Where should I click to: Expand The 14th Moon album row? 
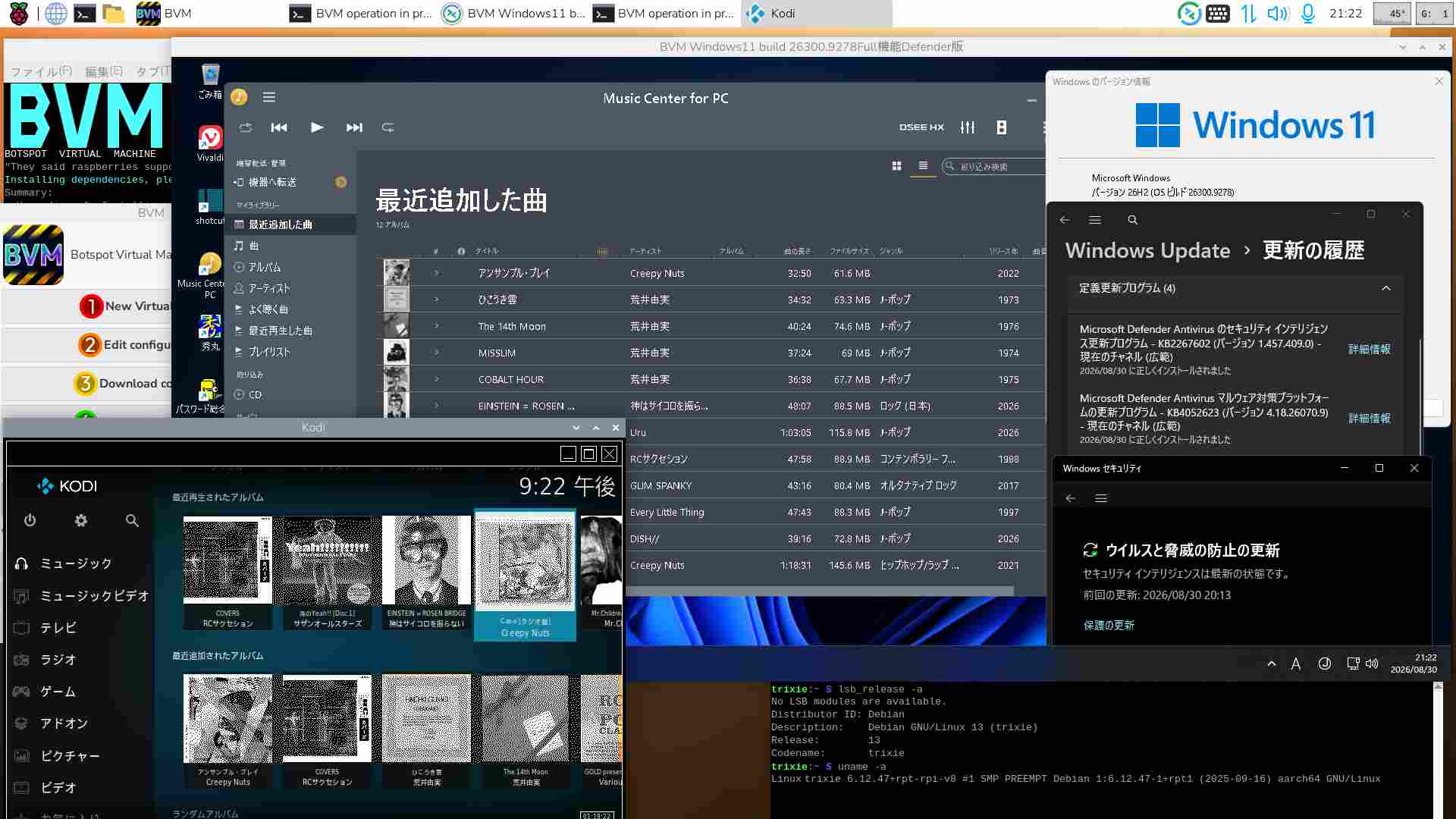tap(436, 326)
